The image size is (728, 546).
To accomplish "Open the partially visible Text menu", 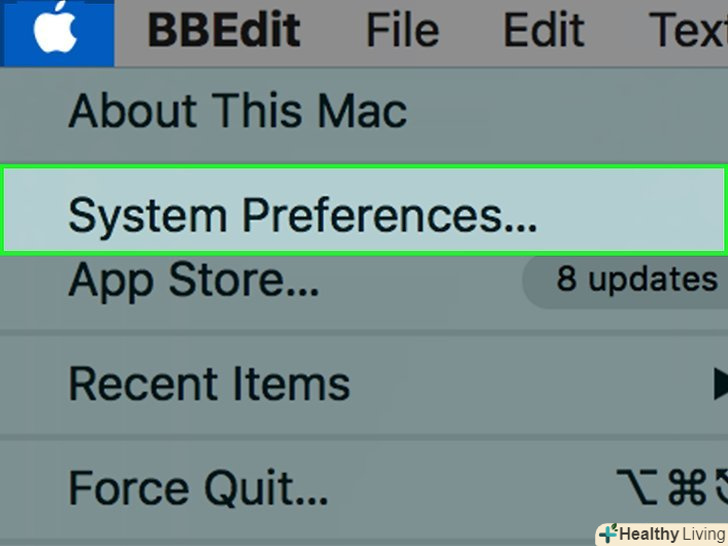I will pos(700,31).
